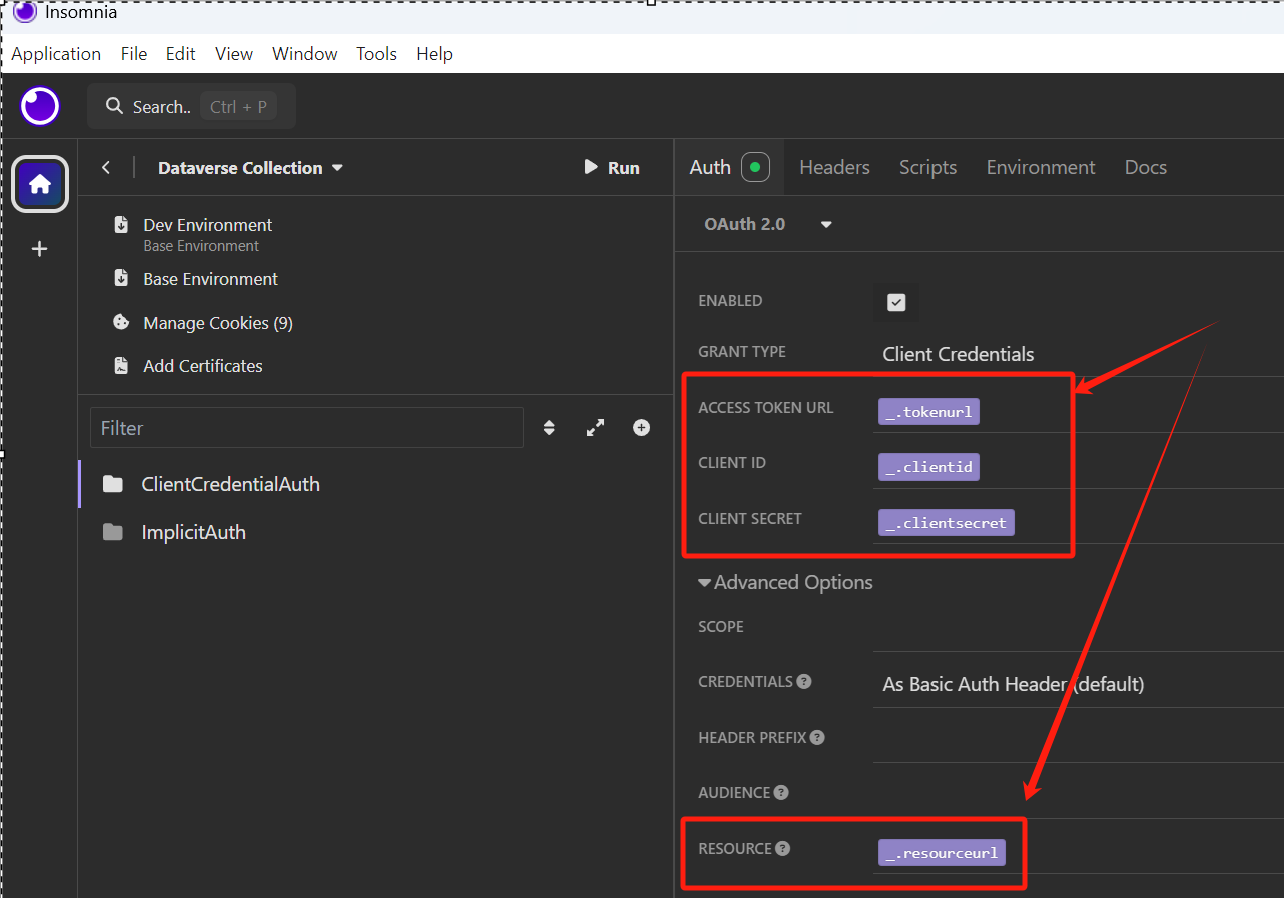Click the magnifier icon in search box
The height and width of the screenshot is (898, 1284).
point(114,106)
